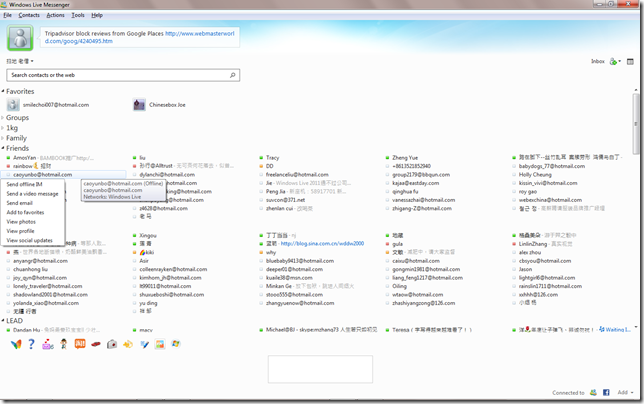644x404 pixels.
Task: Click your profile display picture
Action: [20, 38]
